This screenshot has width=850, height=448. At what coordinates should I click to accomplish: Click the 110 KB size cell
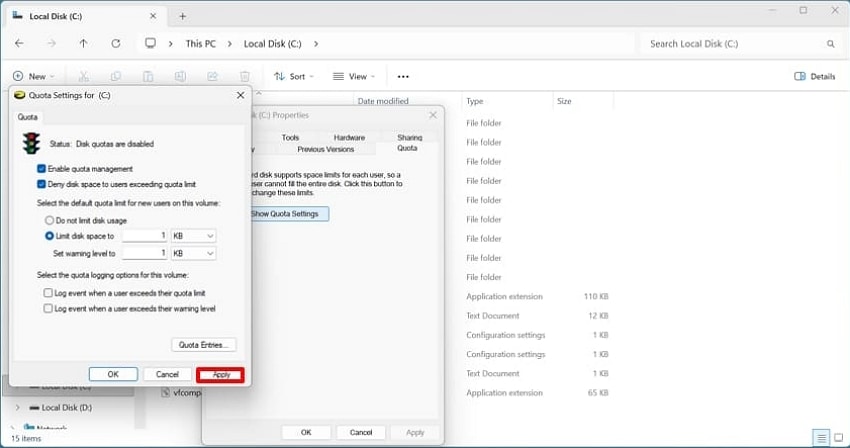(x=596, y=296)
